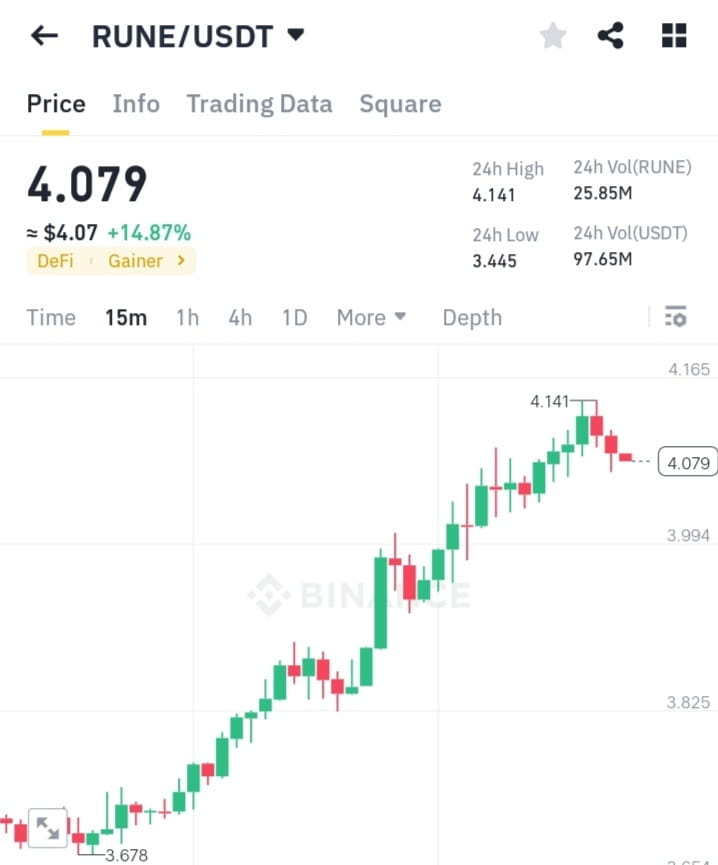This screenshot has width=718, height=865.
Task: Select the DeFi category tag
Action: point(56,261)
